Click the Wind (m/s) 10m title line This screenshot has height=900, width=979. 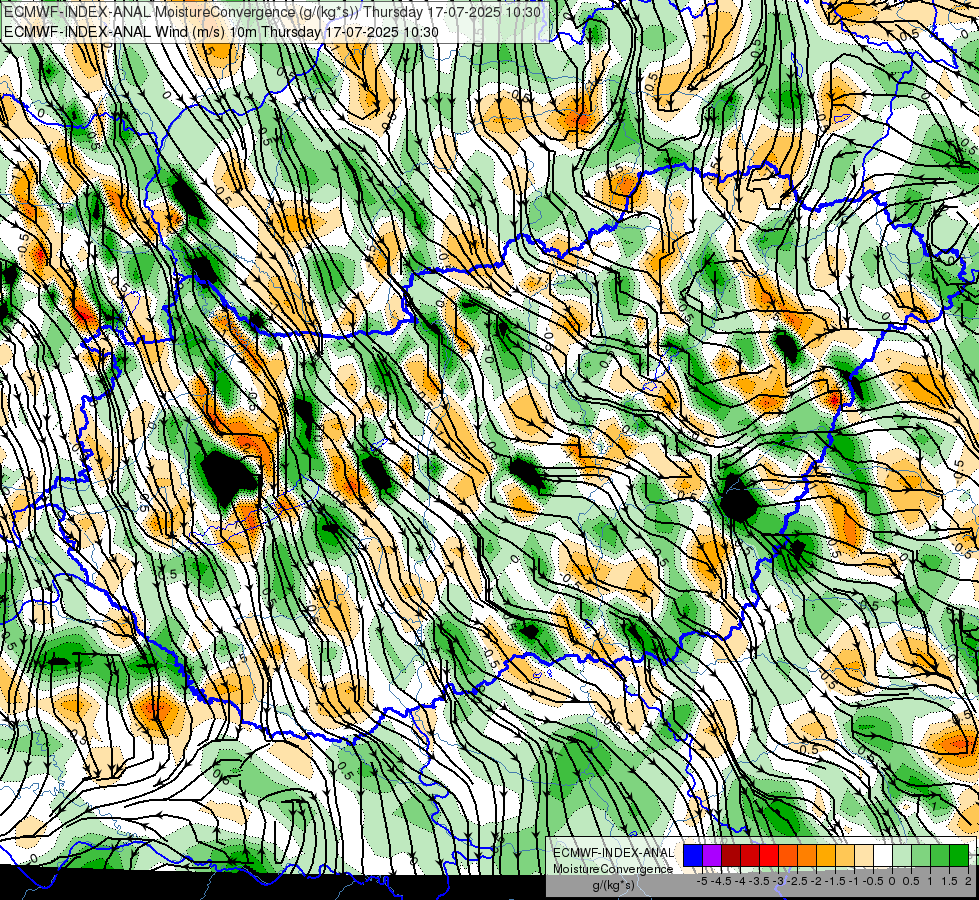pyautogui.click(x=221, y=32)
